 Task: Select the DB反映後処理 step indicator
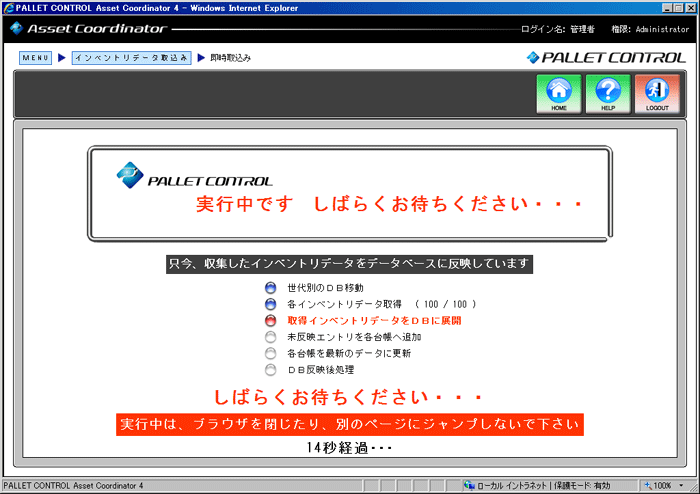(x=270, y=369)
